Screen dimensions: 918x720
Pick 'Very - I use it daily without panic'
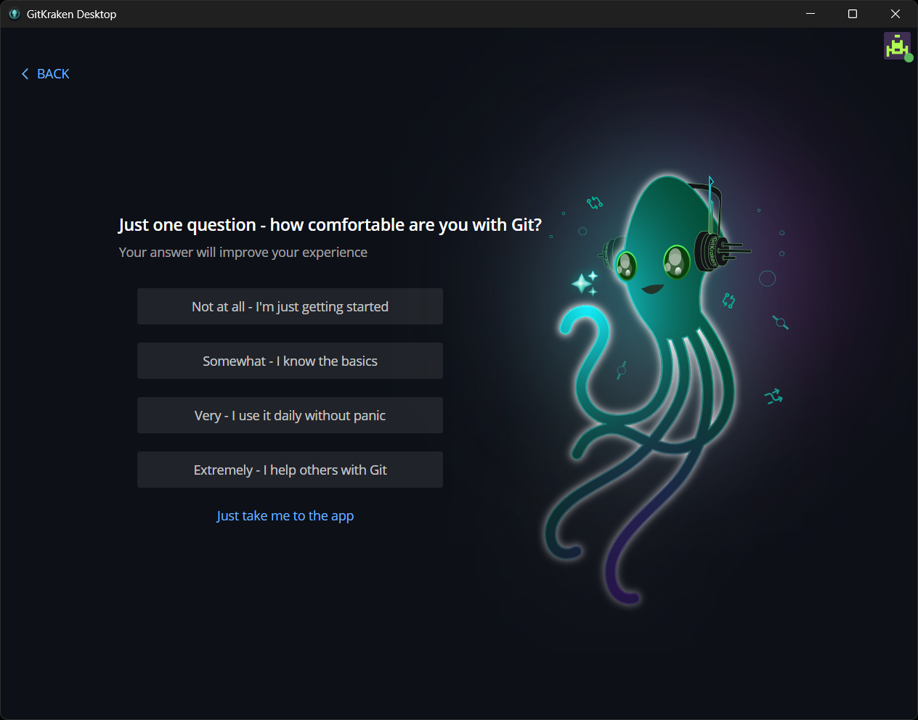tap(290, 415)
